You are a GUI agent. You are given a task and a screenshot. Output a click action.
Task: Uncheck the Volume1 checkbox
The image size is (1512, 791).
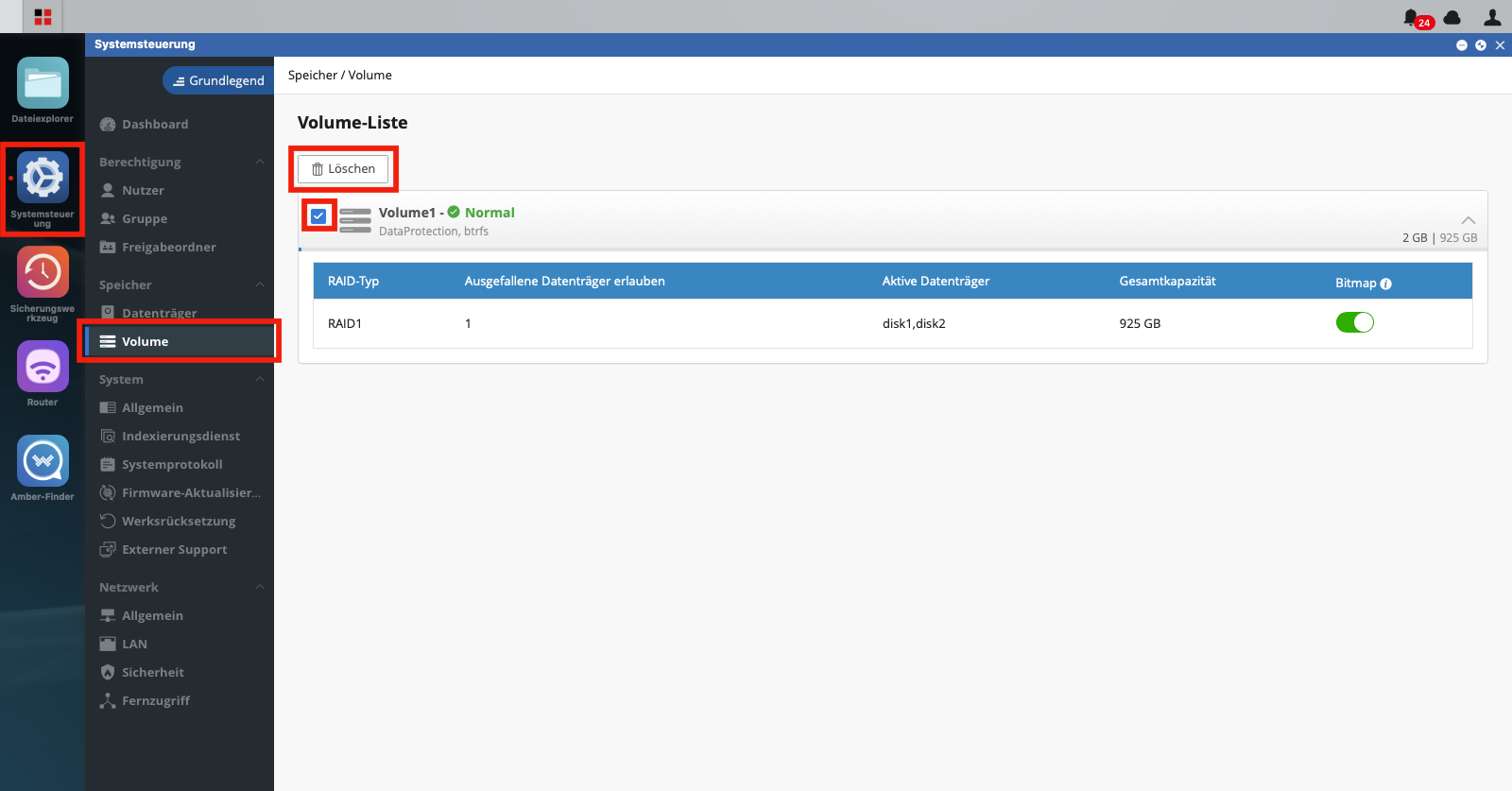(318, 215)
